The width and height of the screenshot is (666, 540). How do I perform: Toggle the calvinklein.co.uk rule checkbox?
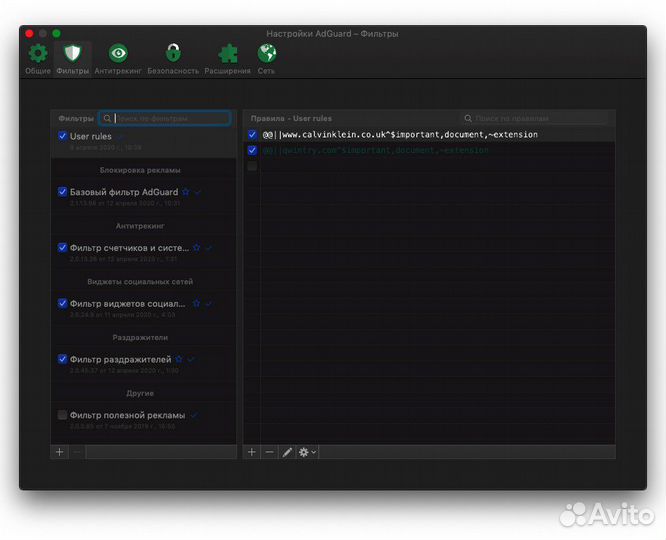[x=252, y=135]
